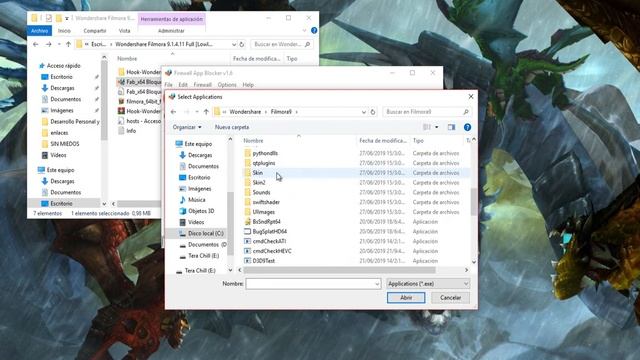This screenshot has height=360, width=640.
Task: Open Edit menu in Firewall App Blocker
Action: click(183, 85)
